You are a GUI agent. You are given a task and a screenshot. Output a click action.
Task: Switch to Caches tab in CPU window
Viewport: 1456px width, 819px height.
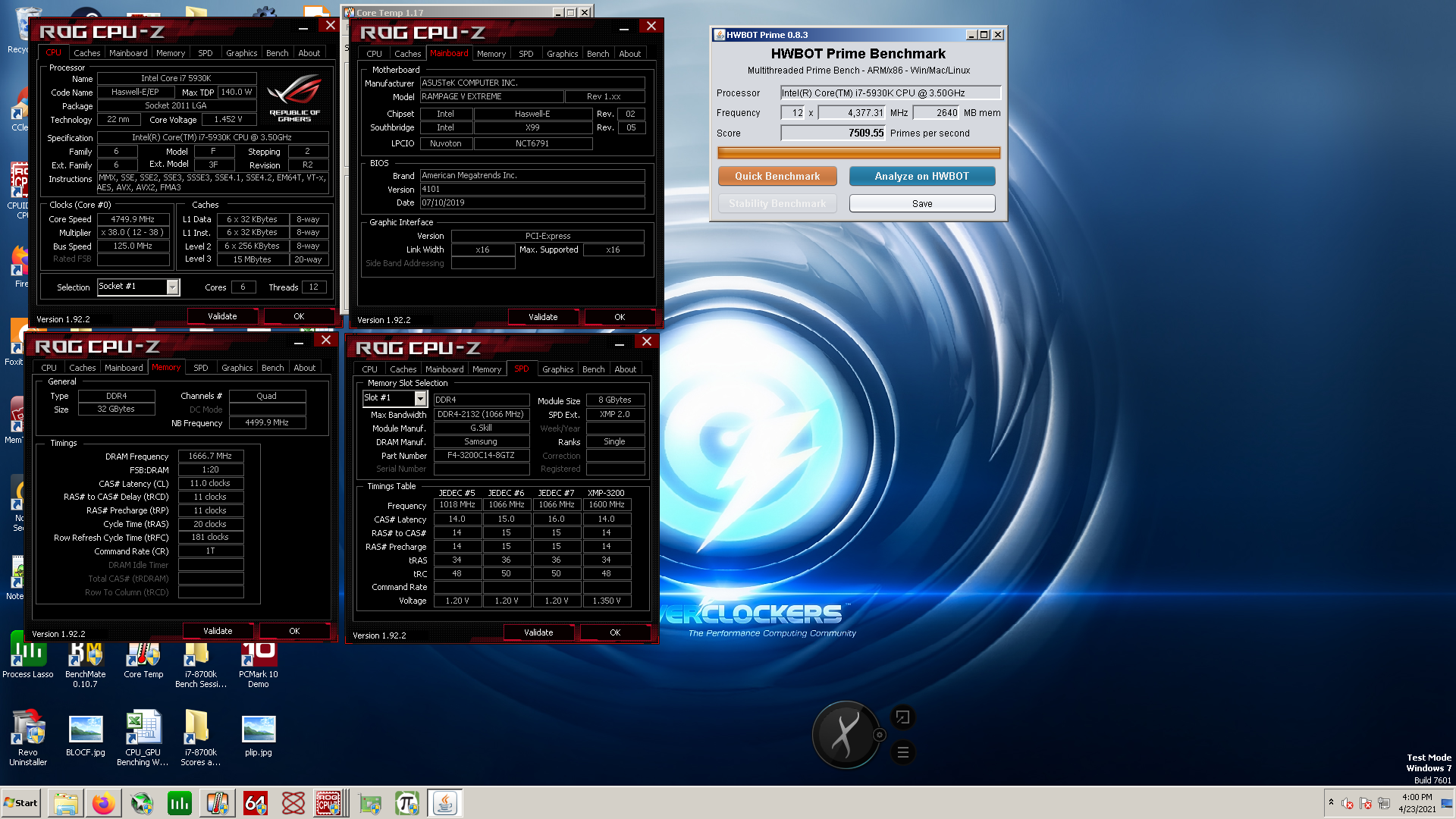point(86,53)
